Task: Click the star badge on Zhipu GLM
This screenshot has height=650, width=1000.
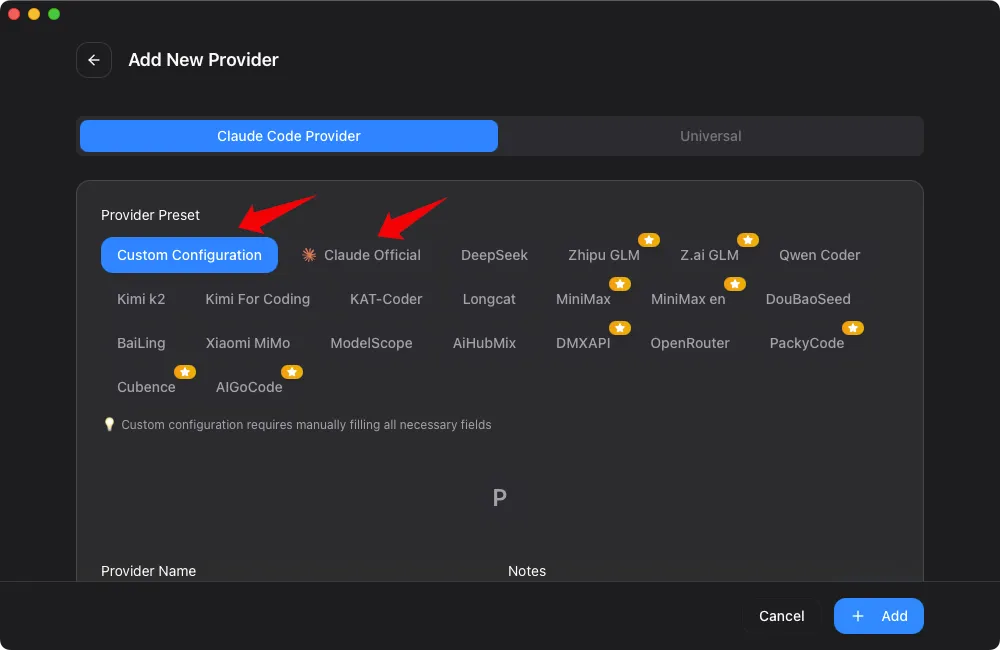Action: (x=649, y=240)
